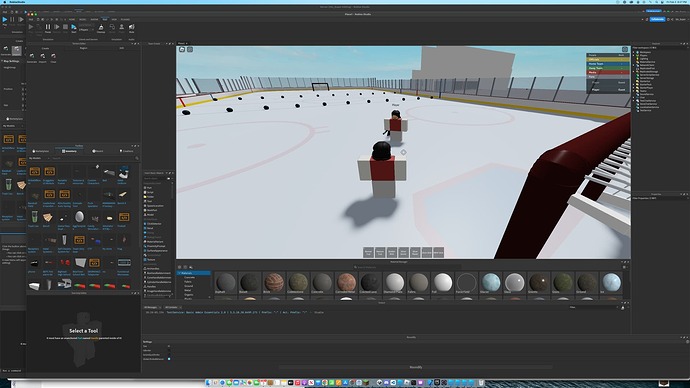Select Players in the Explorer tree

643,55
